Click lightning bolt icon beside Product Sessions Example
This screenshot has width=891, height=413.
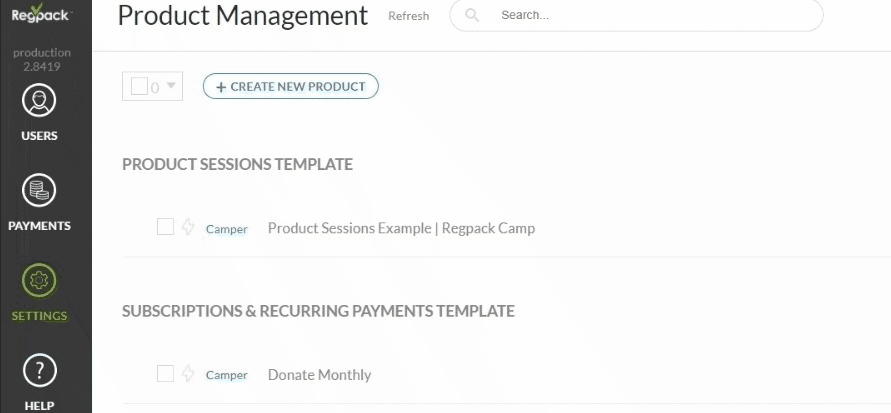point(188,227)
